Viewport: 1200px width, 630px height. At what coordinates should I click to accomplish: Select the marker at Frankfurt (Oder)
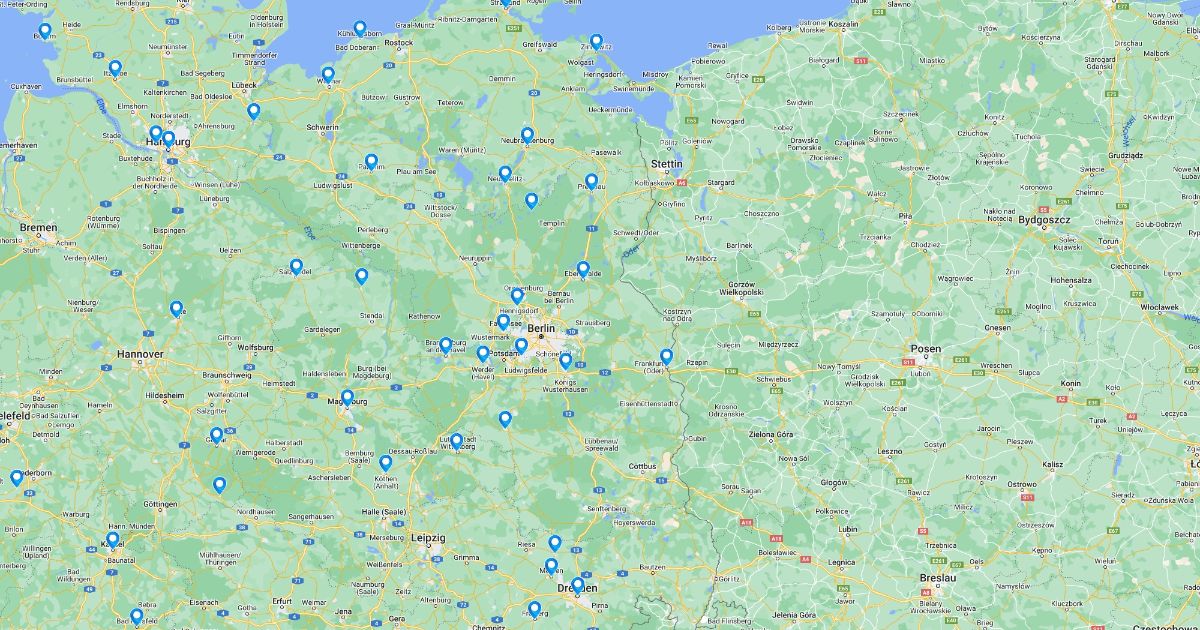(x=666, y=356)
